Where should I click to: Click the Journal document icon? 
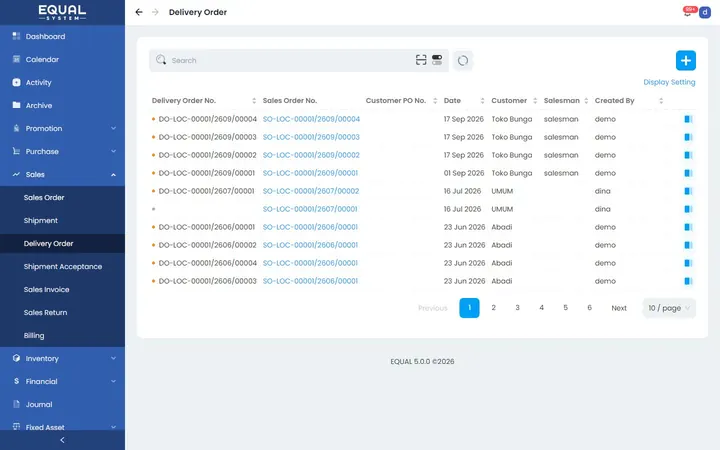[17, 404]
